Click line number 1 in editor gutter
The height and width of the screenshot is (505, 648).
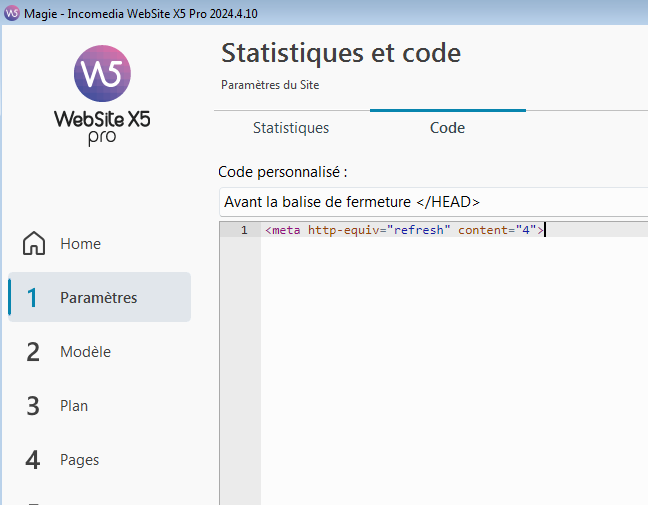(x=243, y=230)
